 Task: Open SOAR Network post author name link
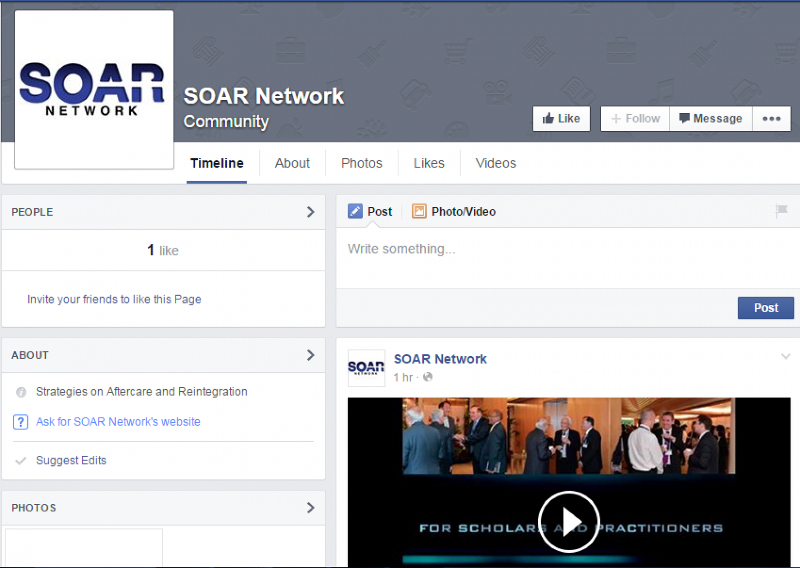(x=440, y=359)
